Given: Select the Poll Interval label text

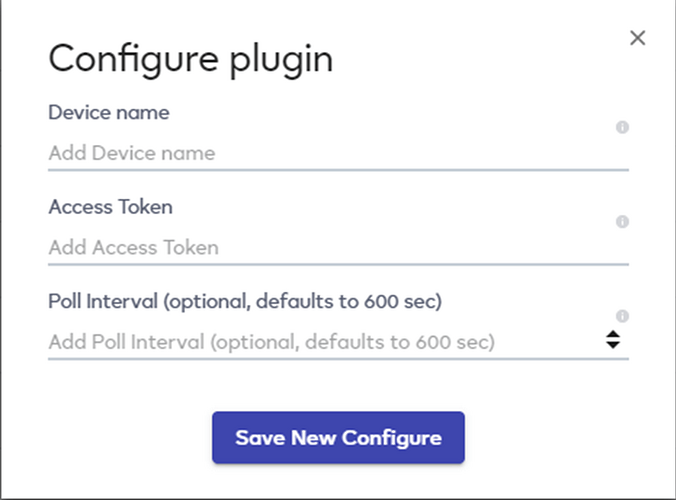Looking at the screenshot, I should coord(245,301).
